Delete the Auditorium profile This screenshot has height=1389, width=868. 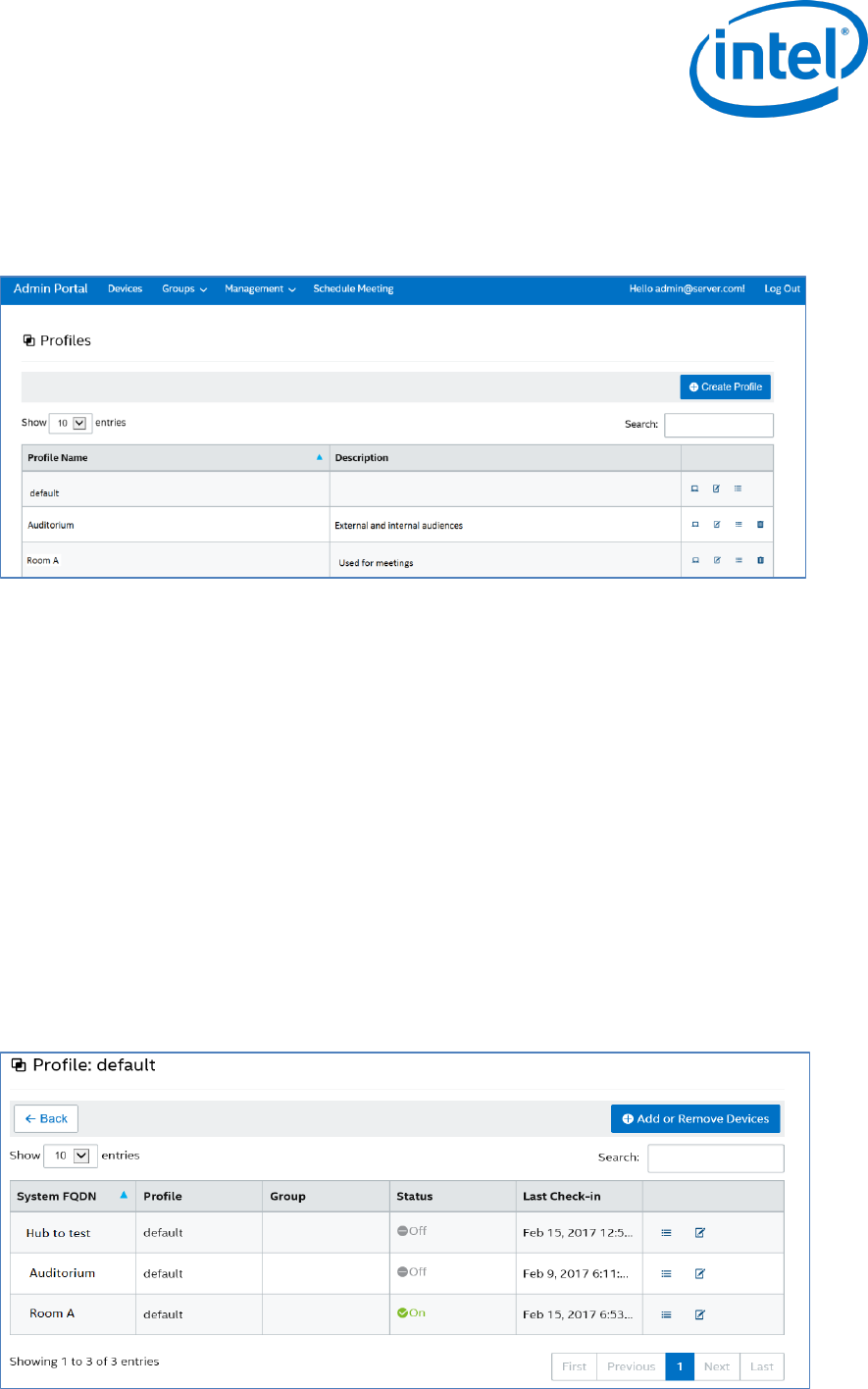click(760, 525)
